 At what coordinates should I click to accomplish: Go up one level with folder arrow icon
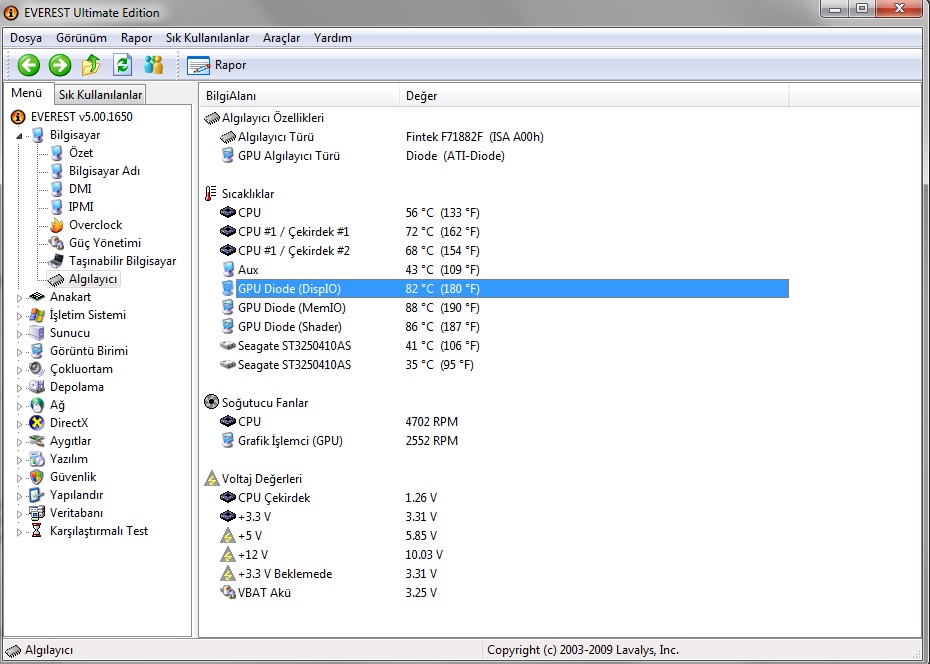click(91, 65)
